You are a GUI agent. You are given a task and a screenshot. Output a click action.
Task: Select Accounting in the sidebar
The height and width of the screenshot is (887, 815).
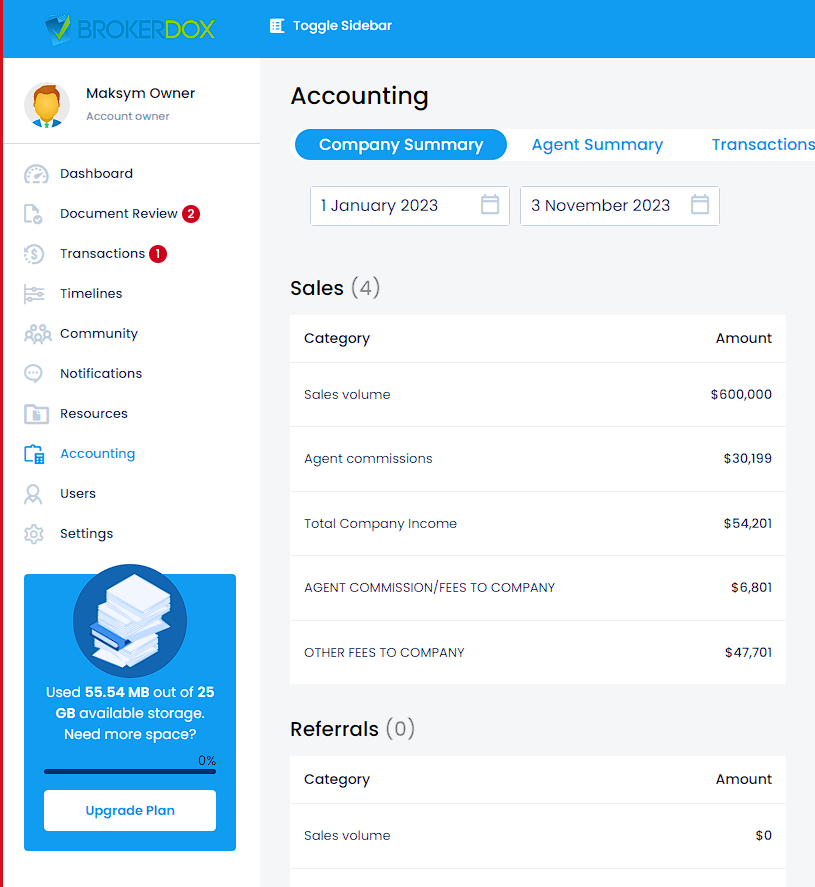pos(98,454)
